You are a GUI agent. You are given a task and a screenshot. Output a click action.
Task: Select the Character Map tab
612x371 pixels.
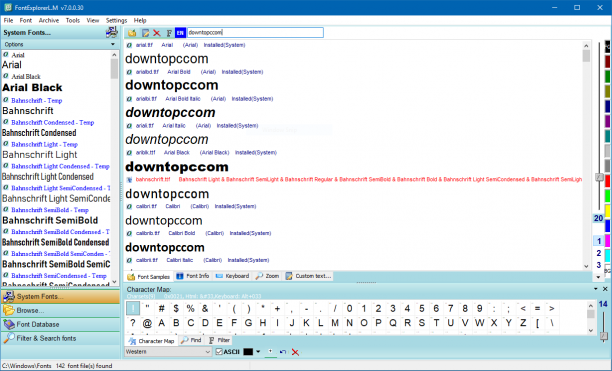point(151,341)
